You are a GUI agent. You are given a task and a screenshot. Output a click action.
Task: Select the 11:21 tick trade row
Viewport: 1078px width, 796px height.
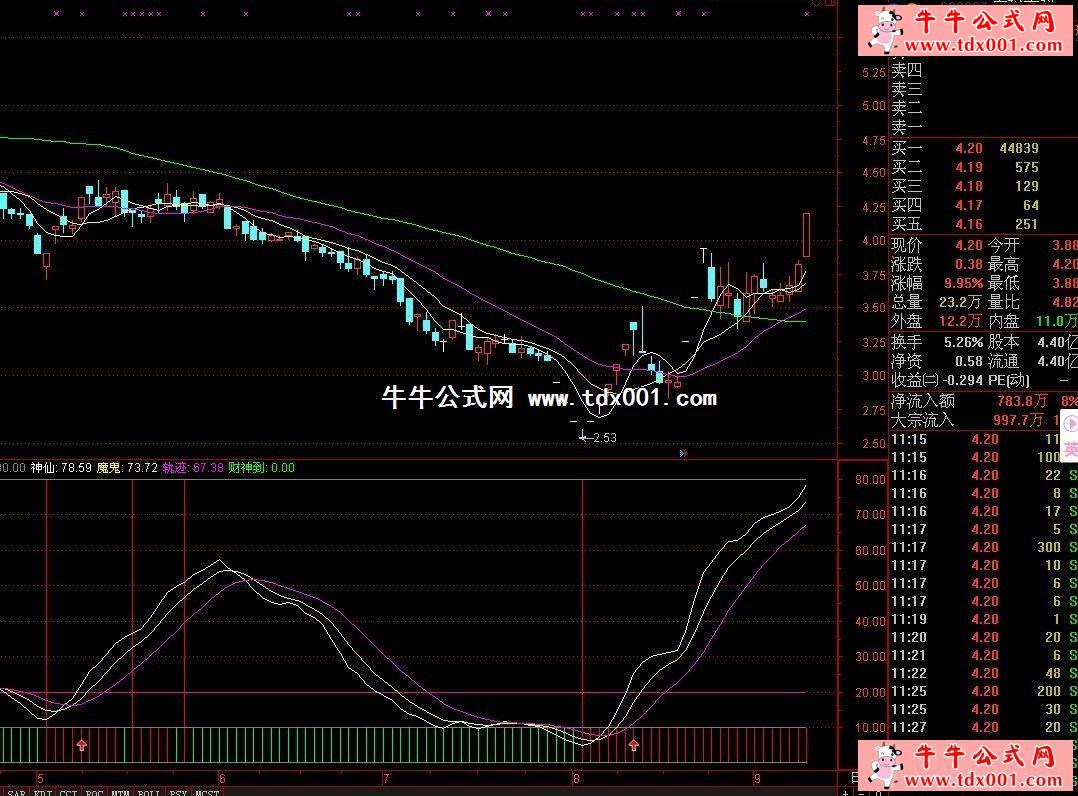(984, 655)
